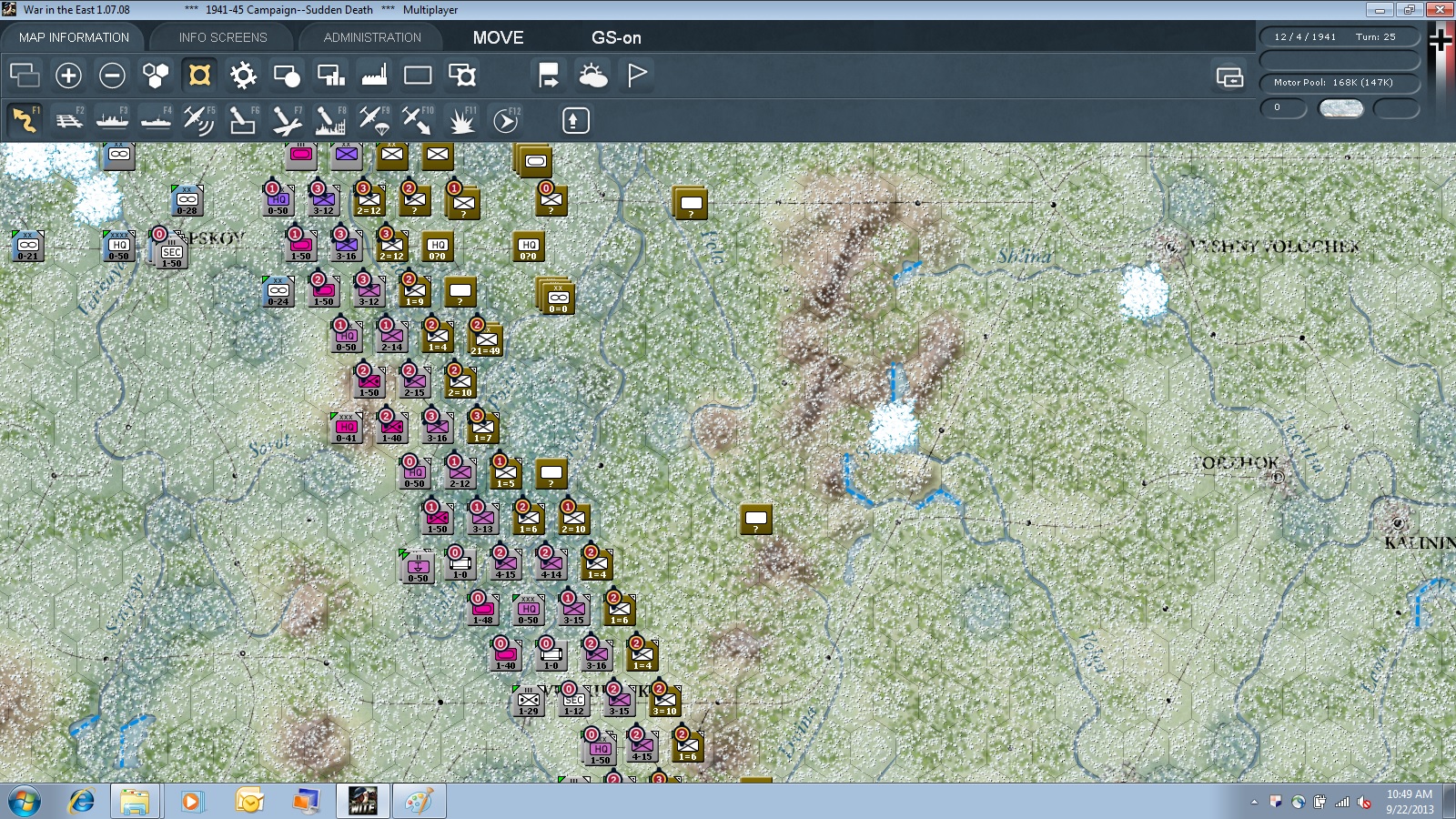Select the unit counter labeled 1-48
This screenshot has width=1456, height=819.
pos(482,610)
